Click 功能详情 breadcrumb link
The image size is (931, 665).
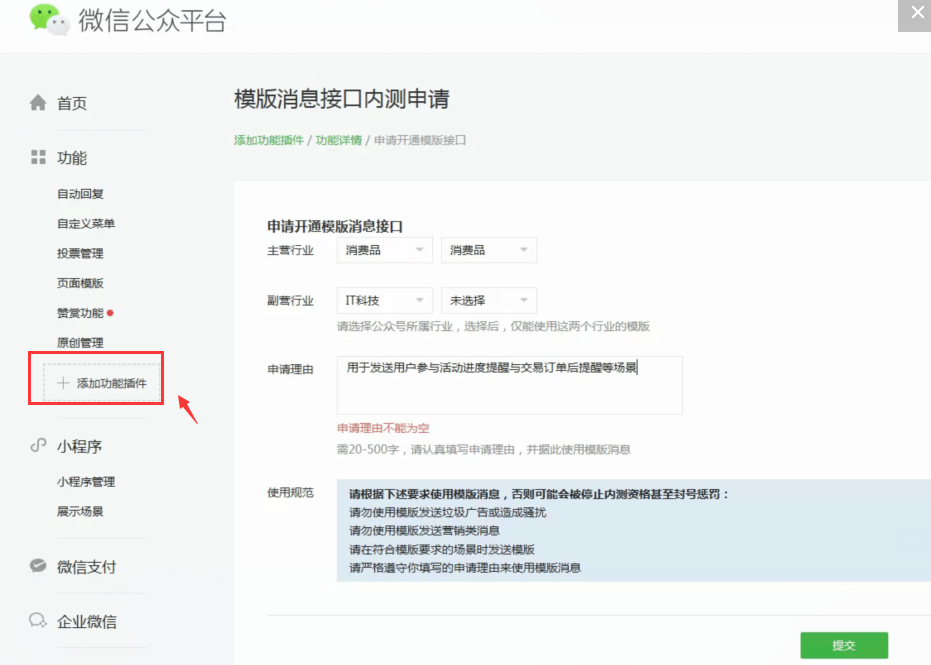pos(338,140)
